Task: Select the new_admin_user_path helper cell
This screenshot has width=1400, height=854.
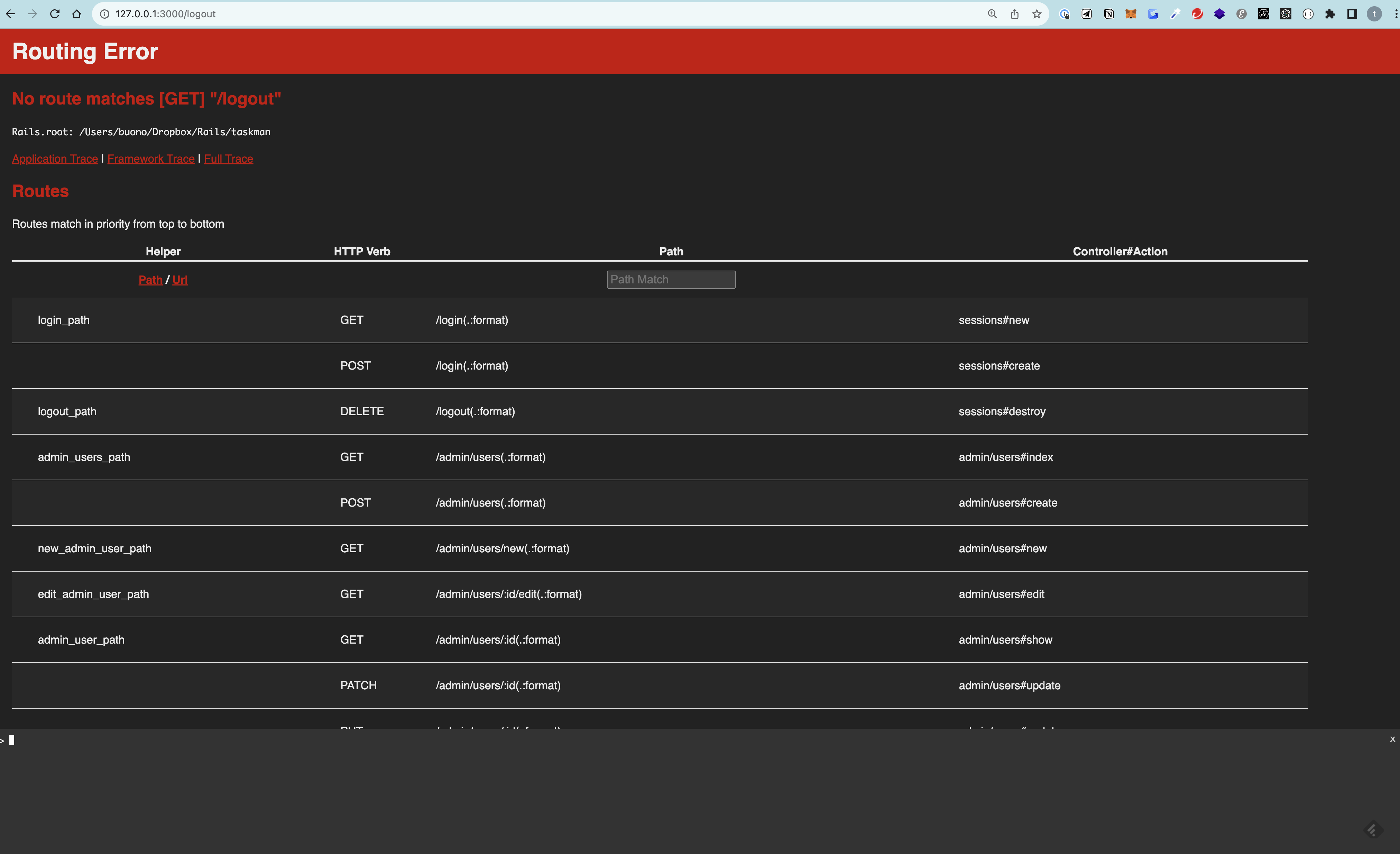Action: [95, 549]
